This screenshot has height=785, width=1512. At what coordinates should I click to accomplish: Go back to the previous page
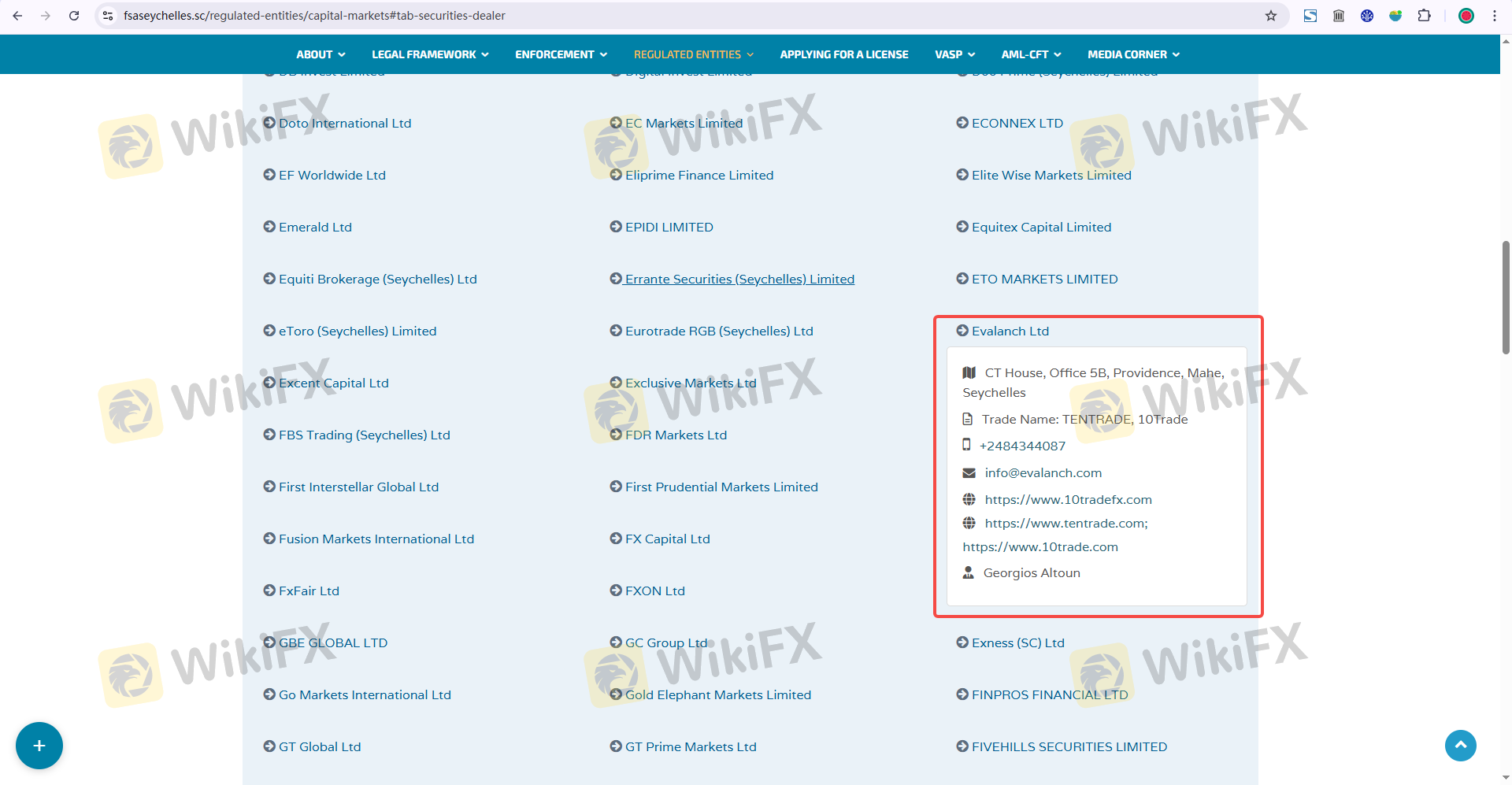17,16
